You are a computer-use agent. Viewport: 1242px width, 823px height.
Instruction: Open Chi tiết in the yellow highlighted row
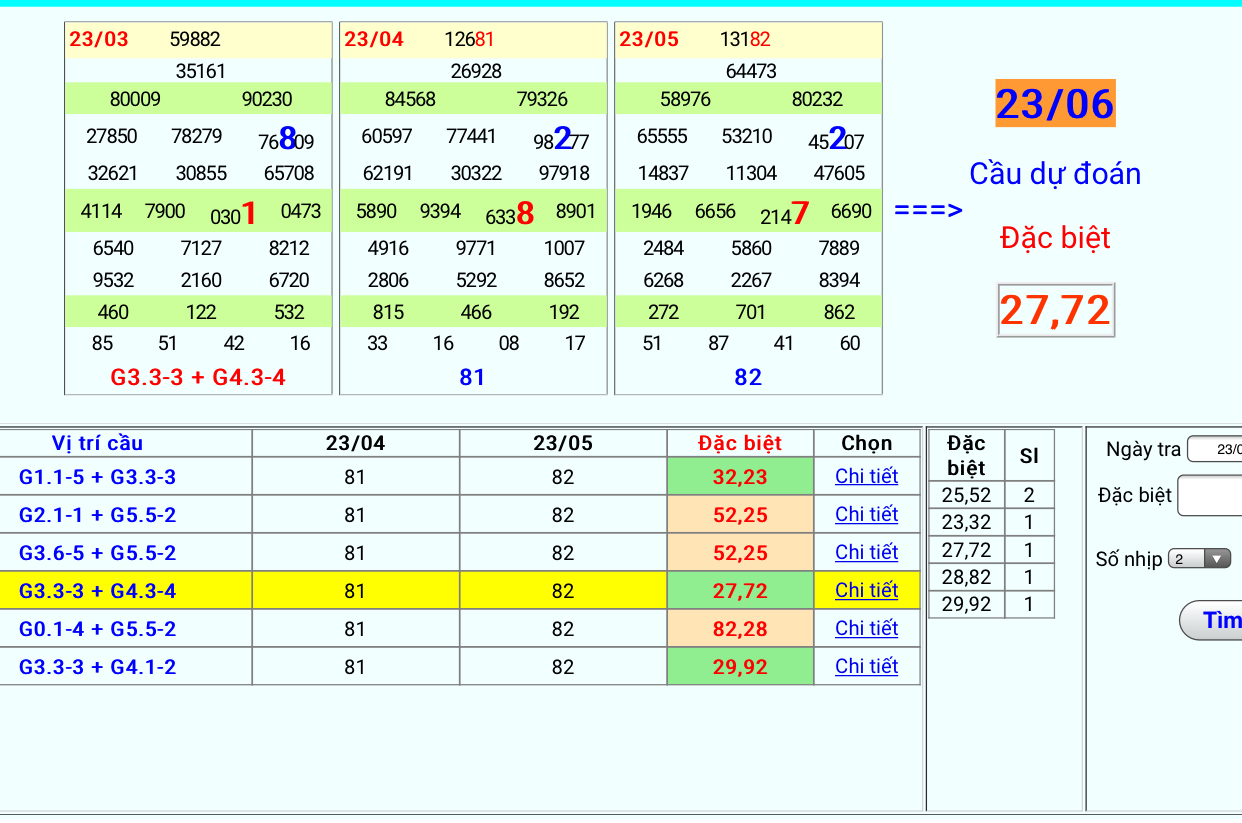[866, 591]
